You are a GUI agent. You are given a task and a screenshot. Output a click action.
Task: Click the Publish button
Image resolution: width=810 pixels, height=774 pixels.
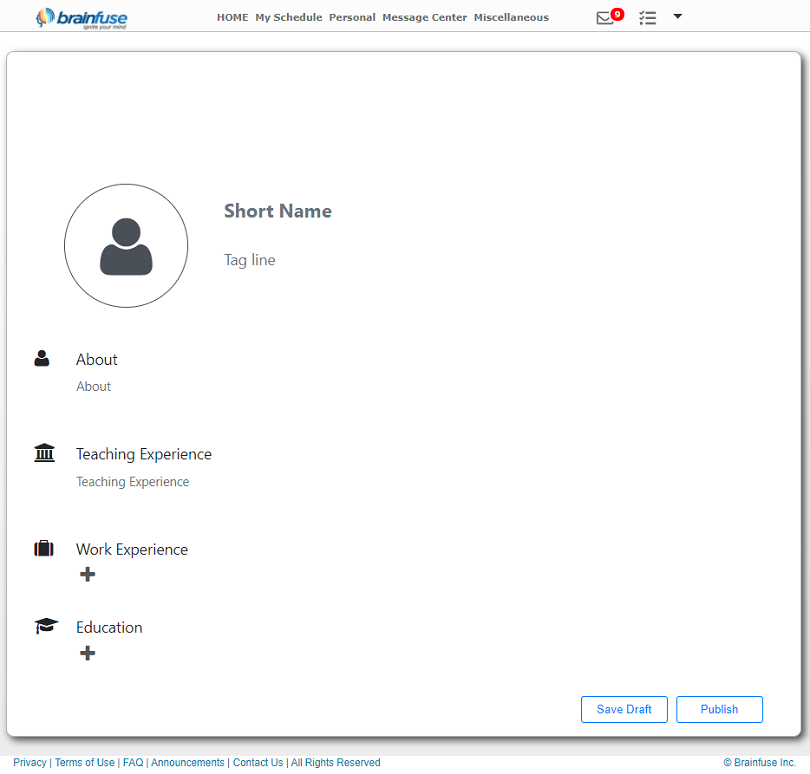click(719, 709)
